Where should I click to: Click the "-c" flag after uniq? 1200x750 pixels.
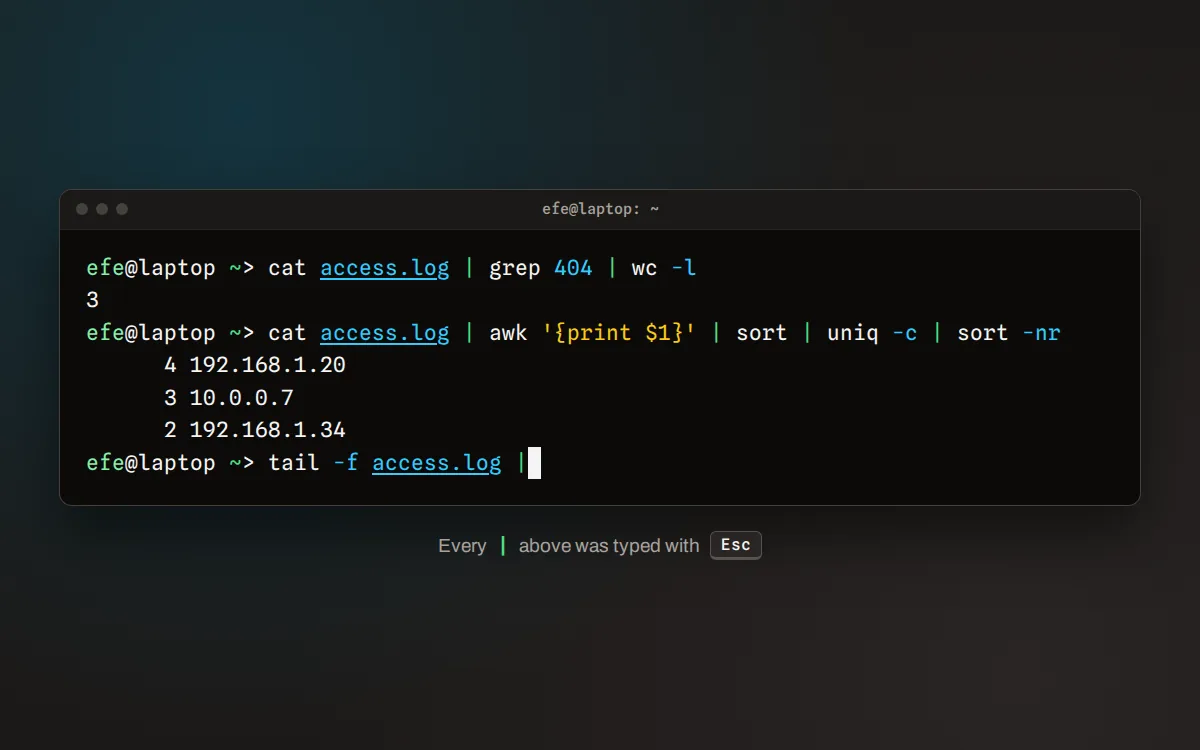(905, 333)
